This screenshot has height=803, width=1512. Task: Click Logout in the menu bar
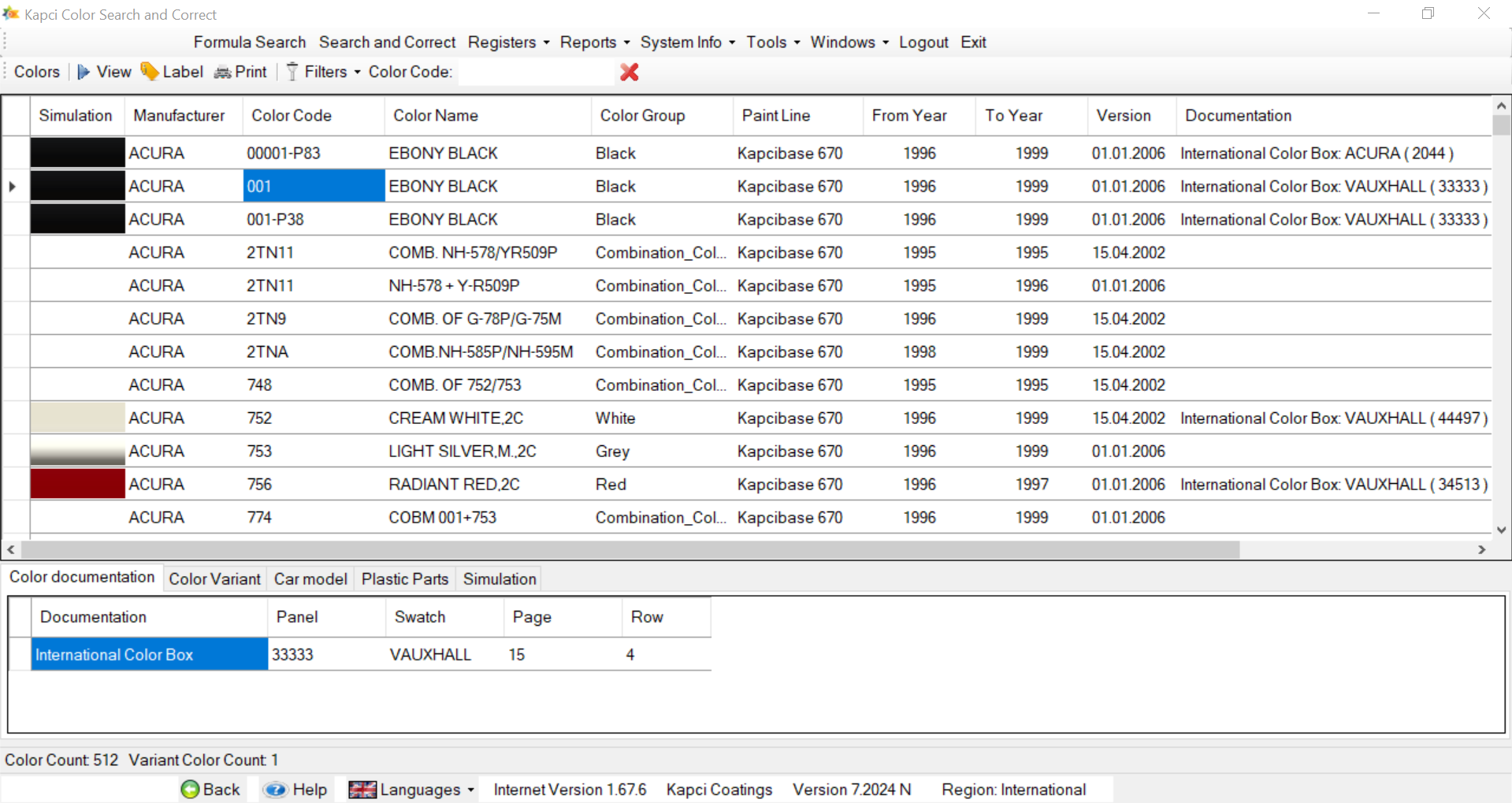coord(923,42)
